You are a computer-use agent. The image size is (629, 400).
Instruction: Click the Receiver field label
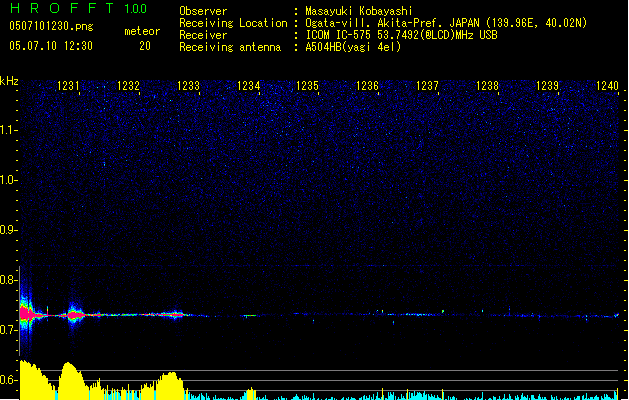point(203,35)
